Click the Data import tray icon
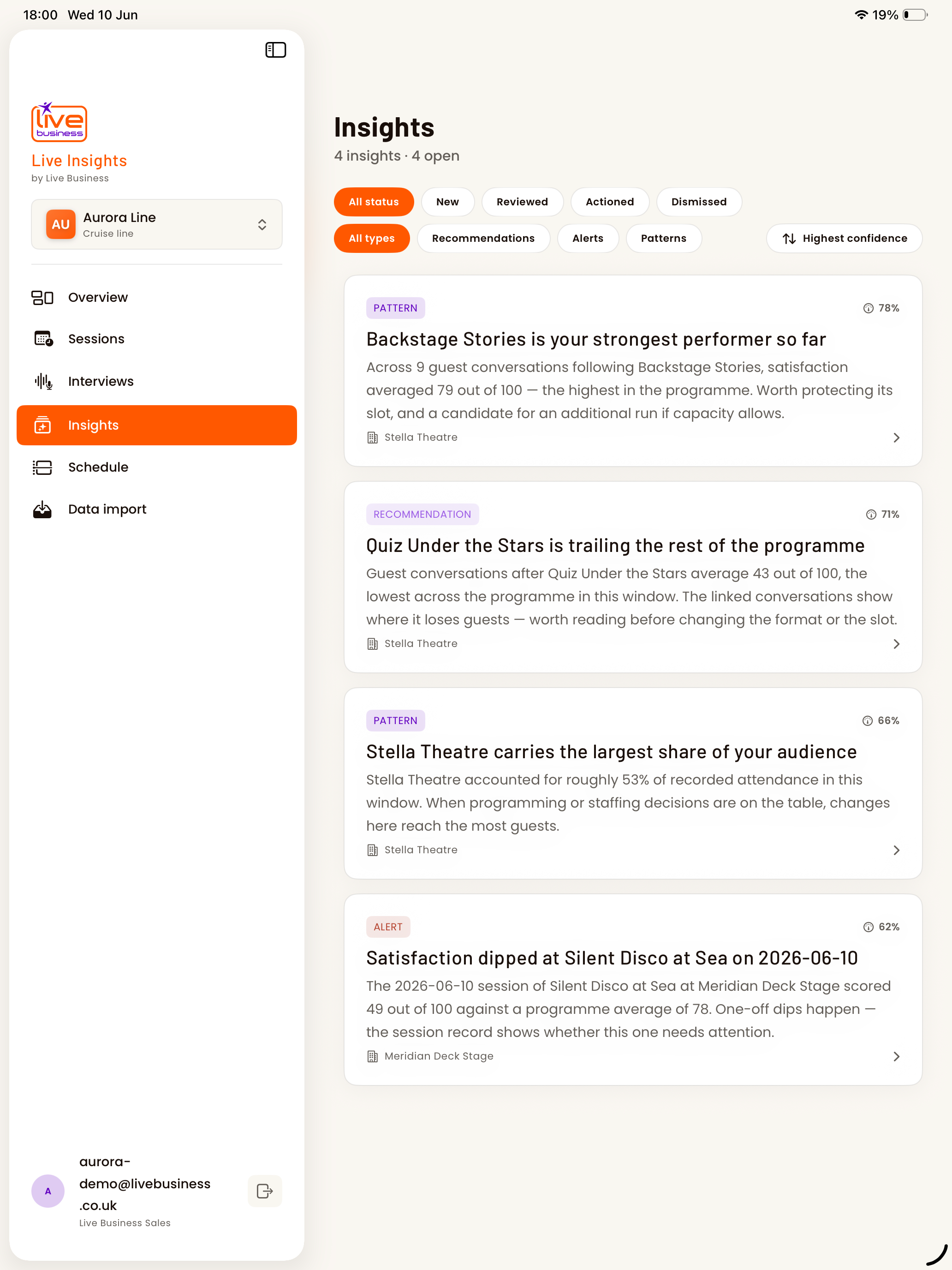 pyautogui.click(x=42, y=509)
